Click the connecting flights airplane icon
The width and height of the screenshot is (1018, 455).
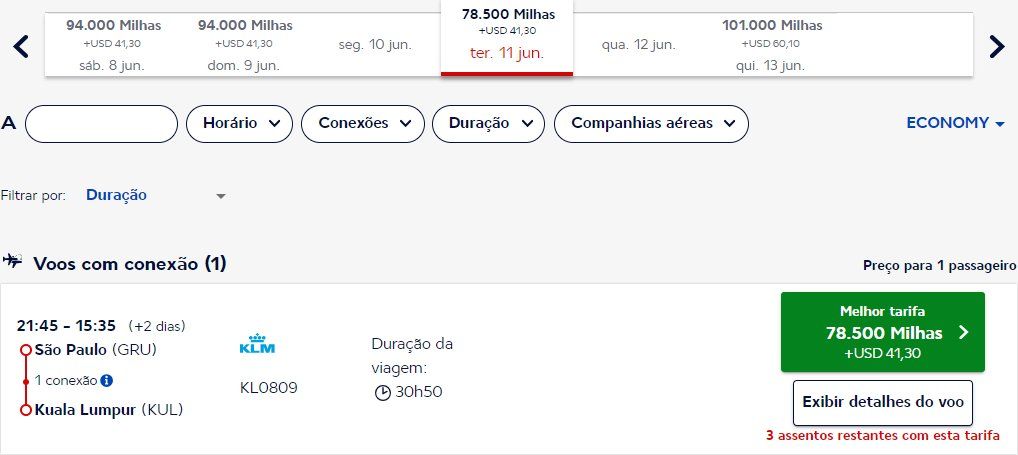click(13, 263)
